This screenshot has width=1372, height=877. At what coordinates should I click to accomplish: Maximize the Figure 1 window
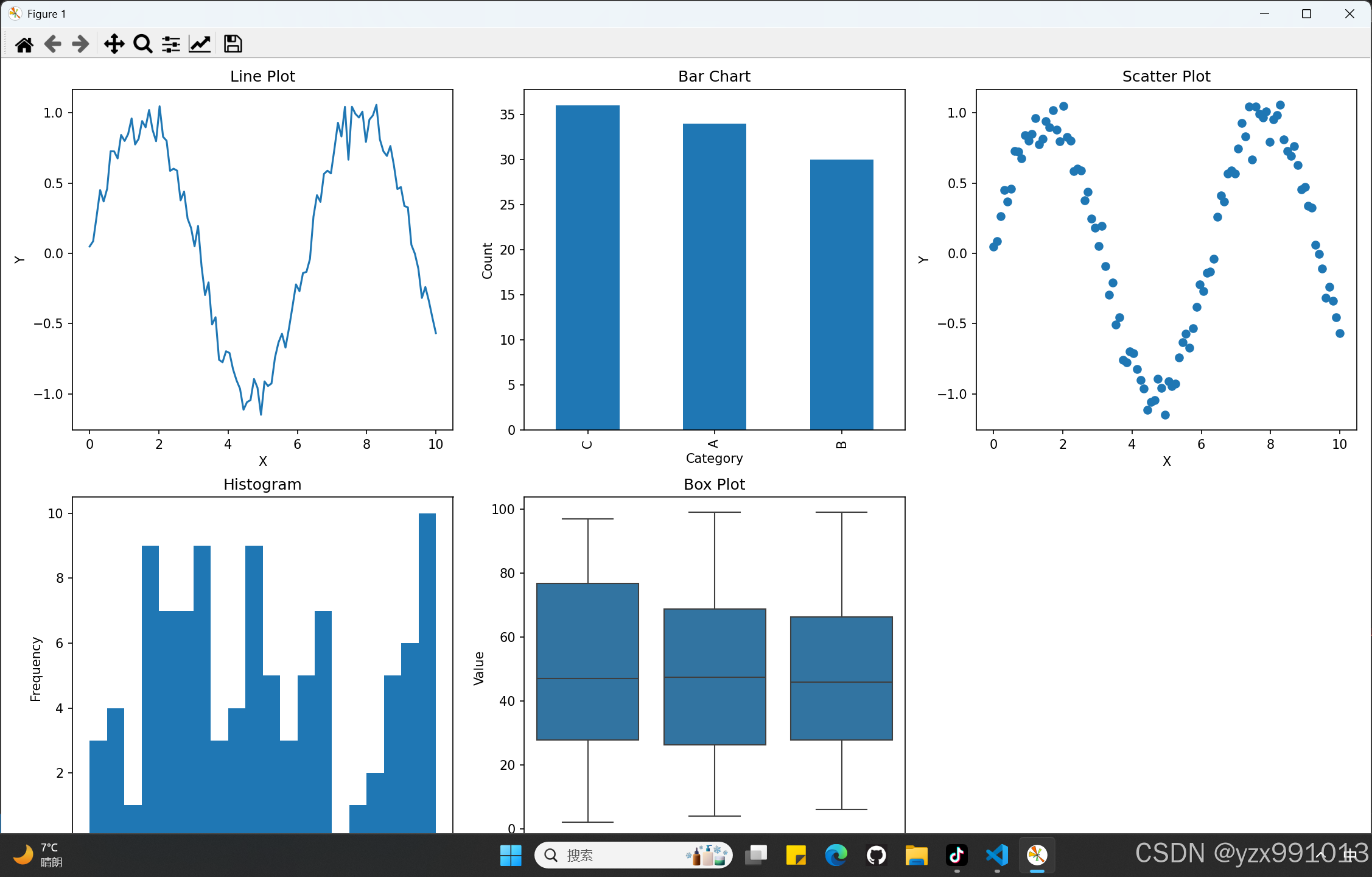click(1306, 13)
